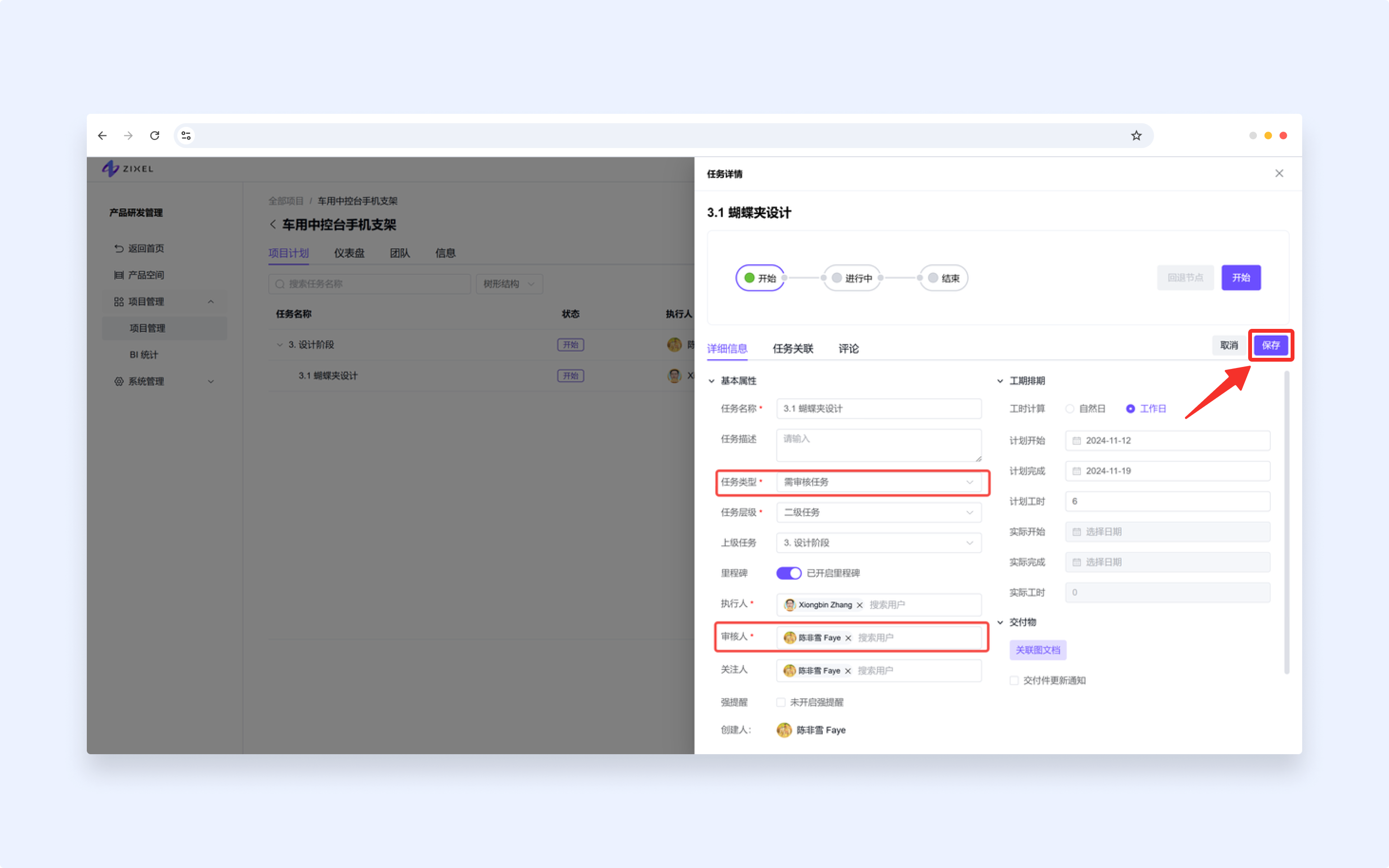Viewport: 1389px width, 868px height.
Task: Switch to the 评论 tab
Action: [x=848, y=349]
